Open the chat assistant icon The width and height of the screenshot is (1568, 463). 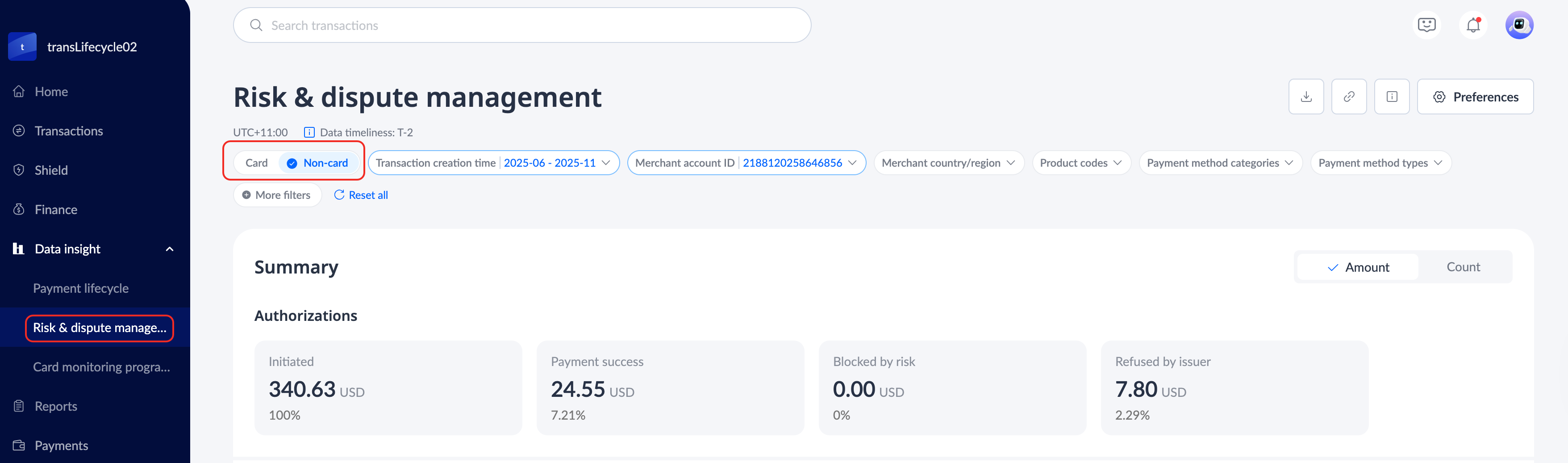point(1426,25)
